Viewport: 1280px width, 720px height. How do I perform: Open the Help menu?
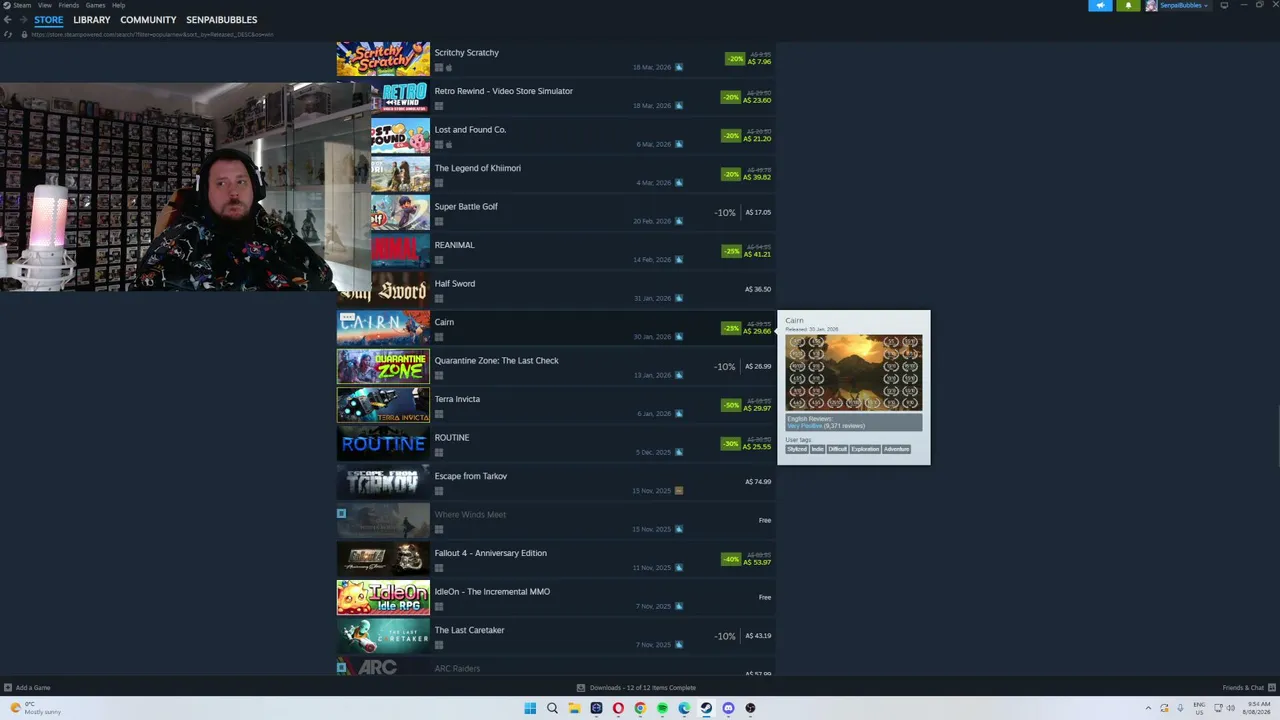coord(119,5)
